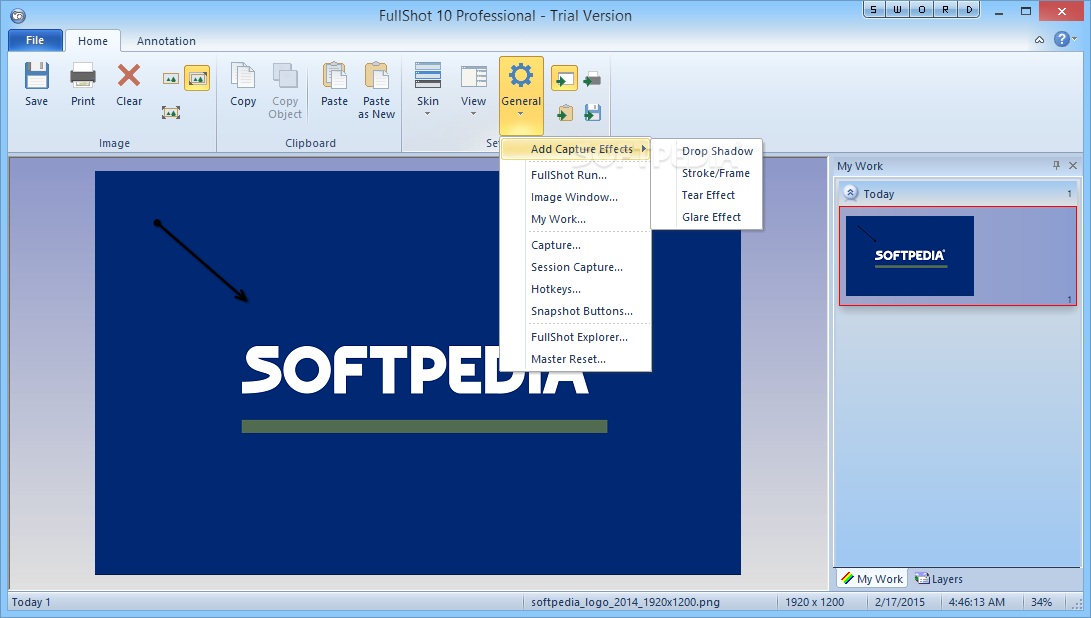Click the send-to-clipboard icon with green arrow
Viewport: 1091px width, 618px height.
[564, 112]
